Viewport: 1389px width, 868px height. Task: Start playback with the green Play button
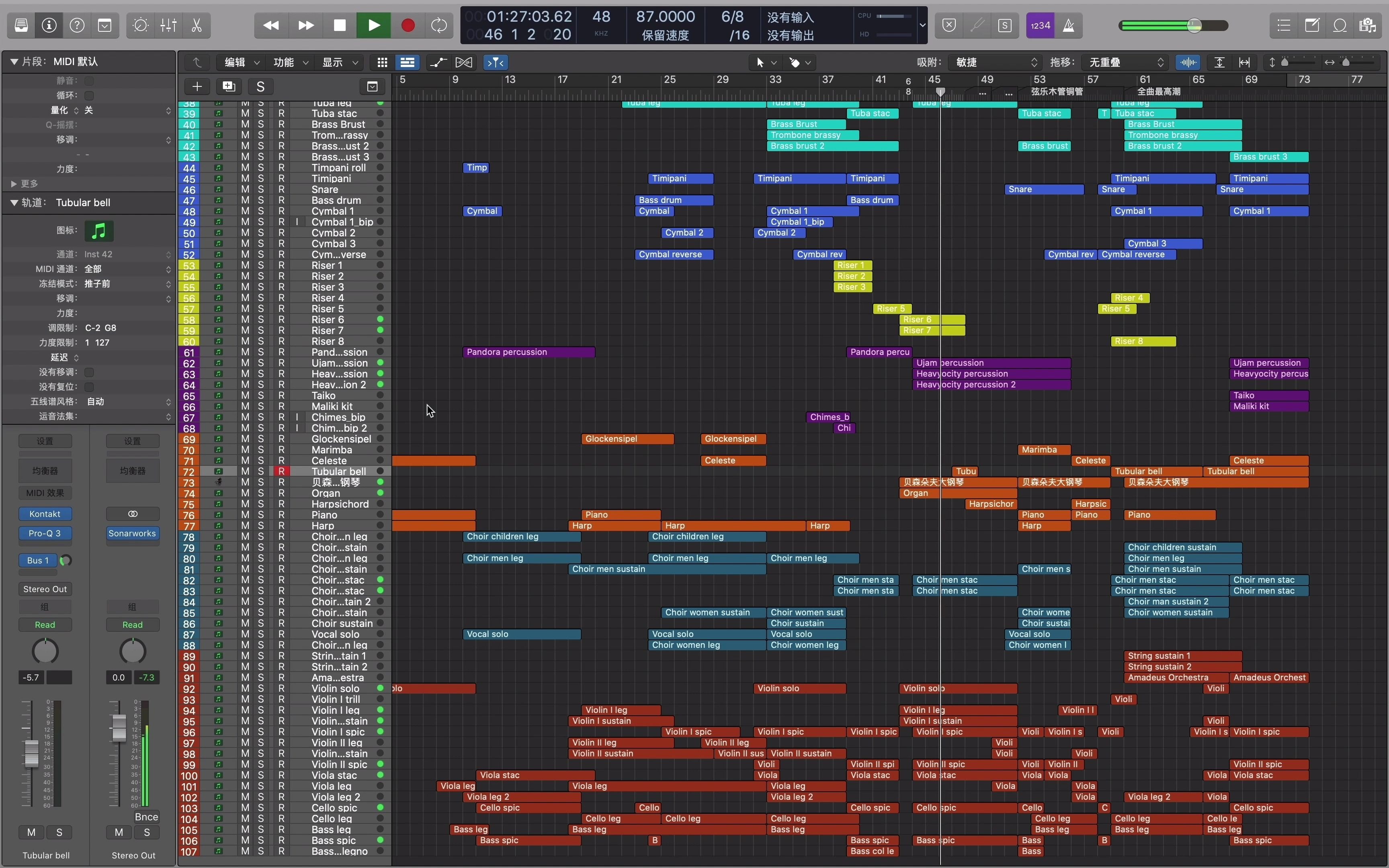(374, 25)
